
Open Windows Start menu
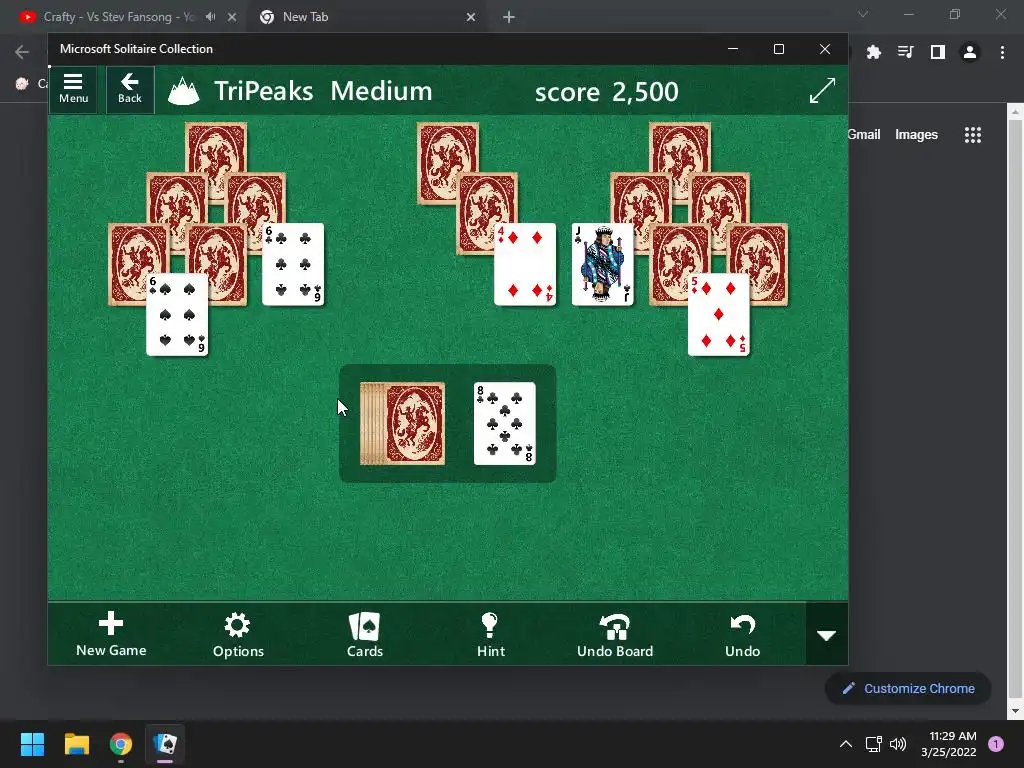[32, 744]
